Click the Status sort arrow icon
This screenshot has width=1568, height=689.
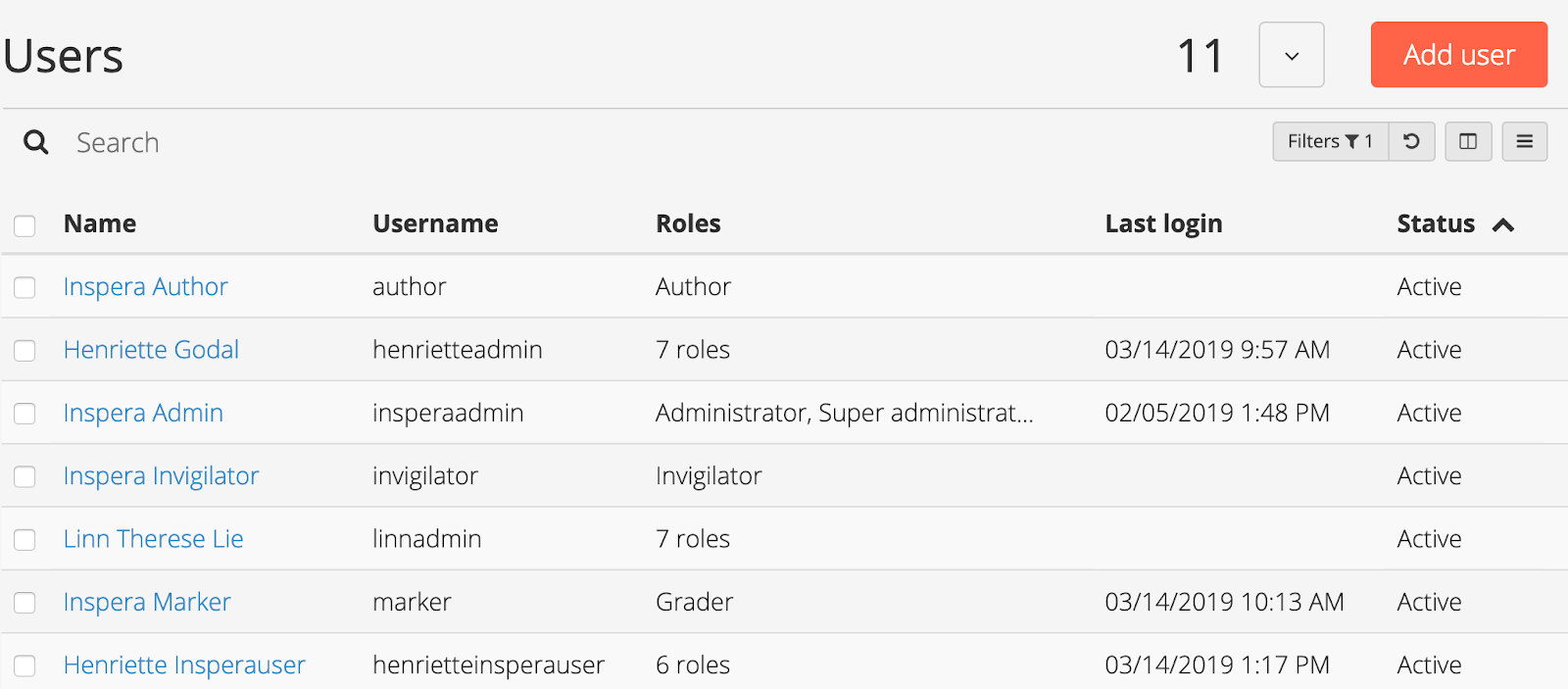1503,225
